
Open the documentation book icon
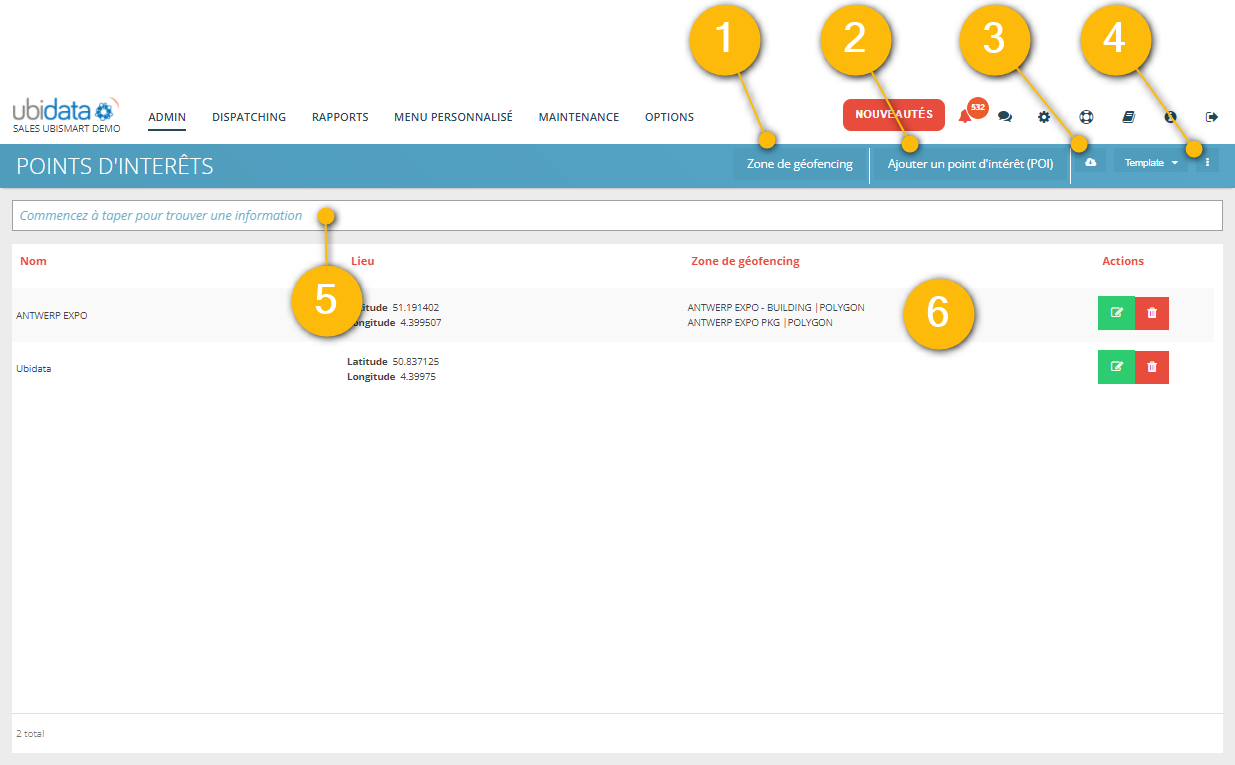pos(1128,117)
